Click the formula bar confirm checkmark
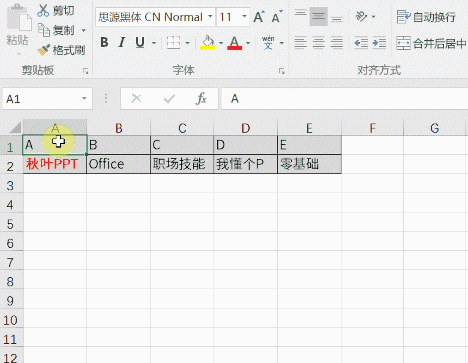Image resolution: width=468 pixels, height=363 pixels. (x=169, y=99)
